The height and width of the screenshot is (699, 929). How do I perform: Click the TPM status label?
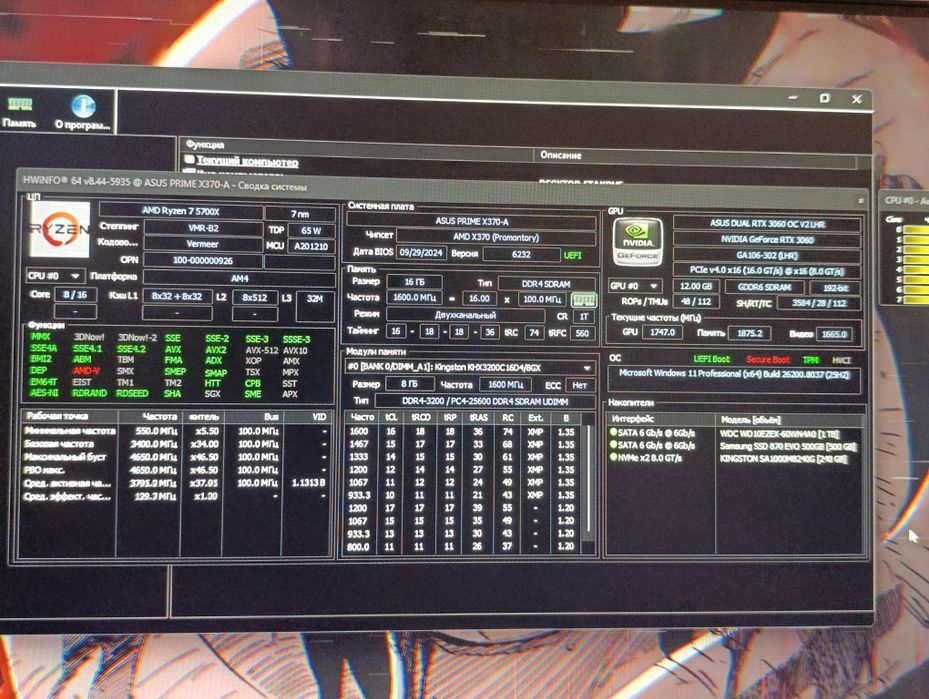811,360
